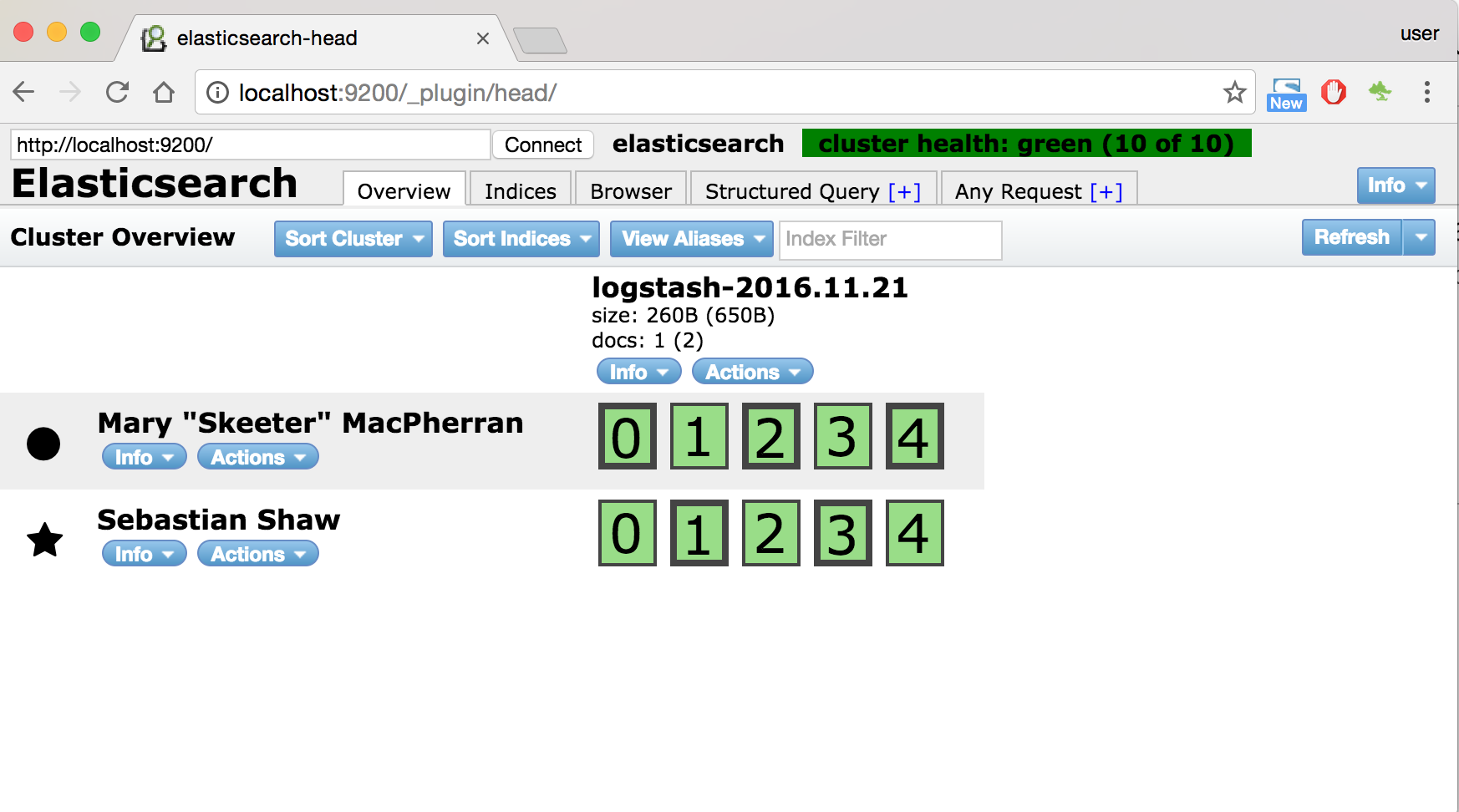Viewport: 1459px width, 812px height.
Task: Add a new Structured Query tab with [+]
Action: (x=904, y=191)
